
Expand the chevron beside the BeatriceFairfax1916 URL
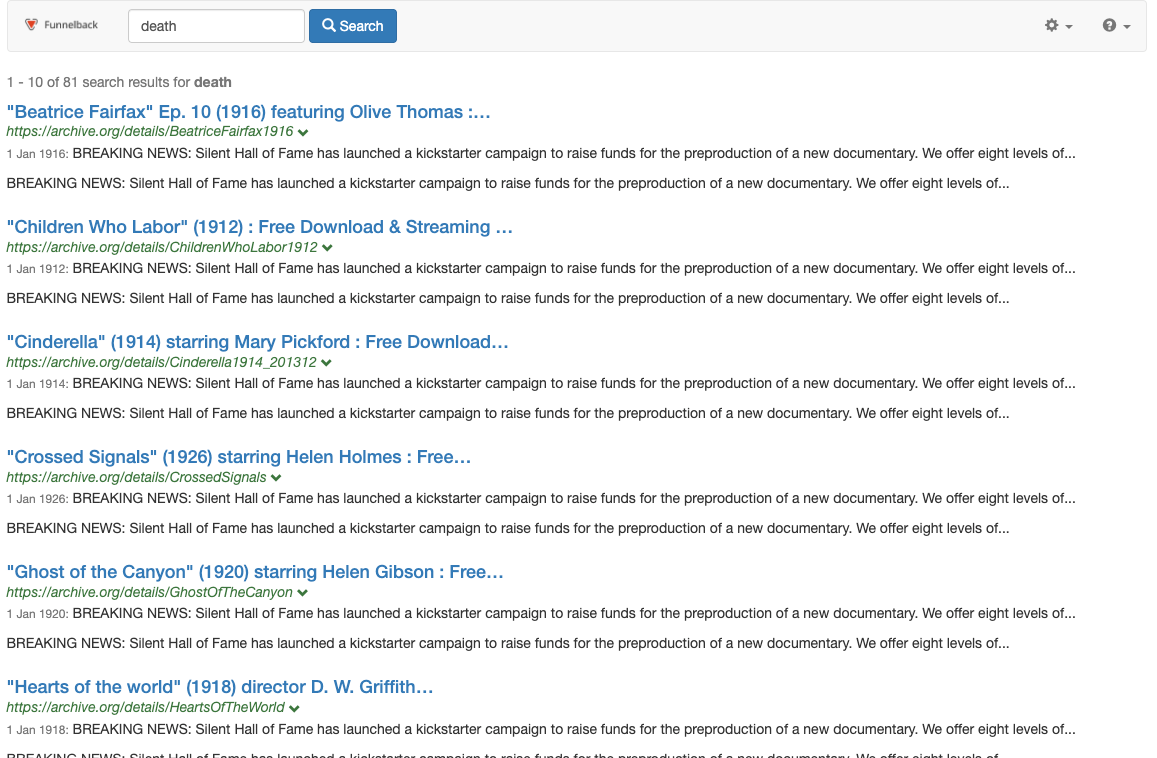click(x=303, y=132)
